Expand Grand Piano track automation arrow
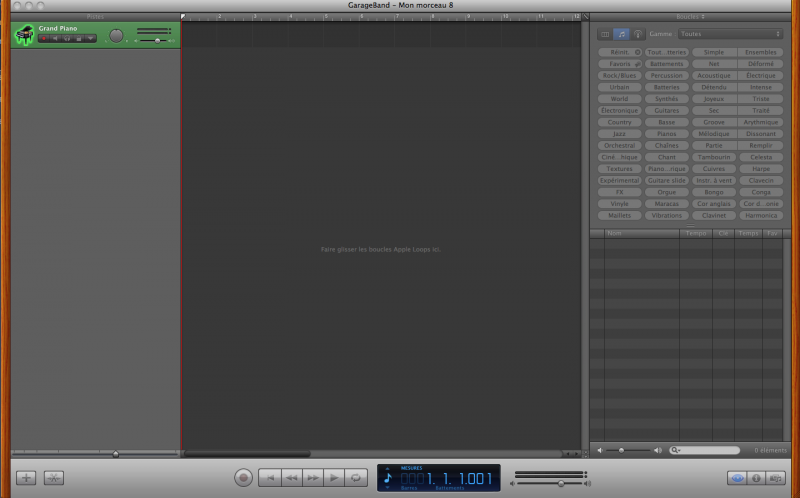This screenshot has width=800, height=498. pos(90,39)
